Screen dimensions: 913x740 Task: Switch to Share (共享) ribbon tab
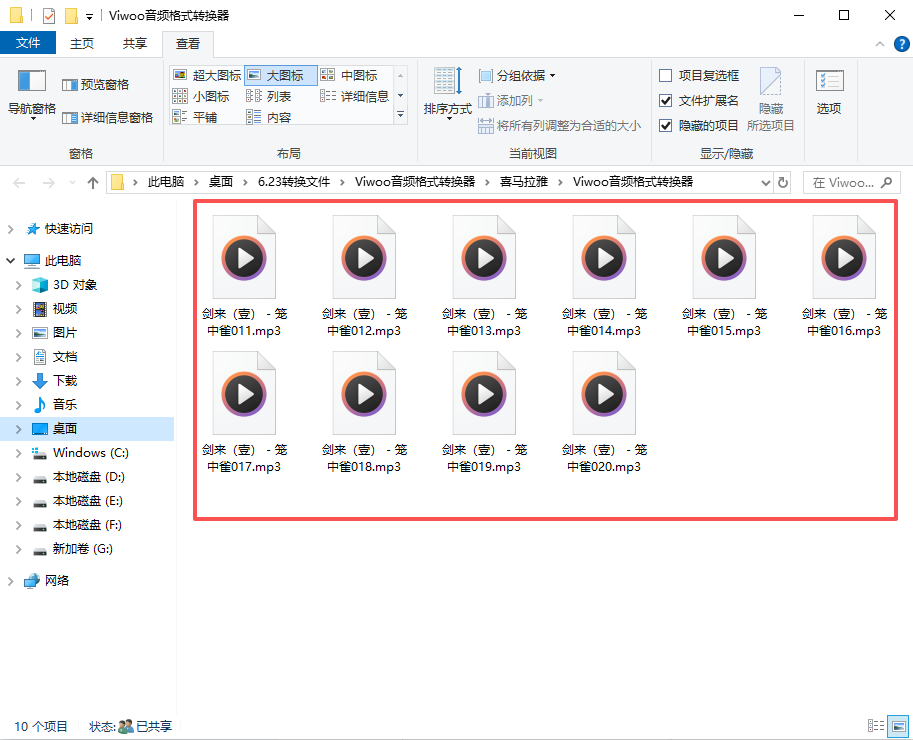tap(135, 44)
